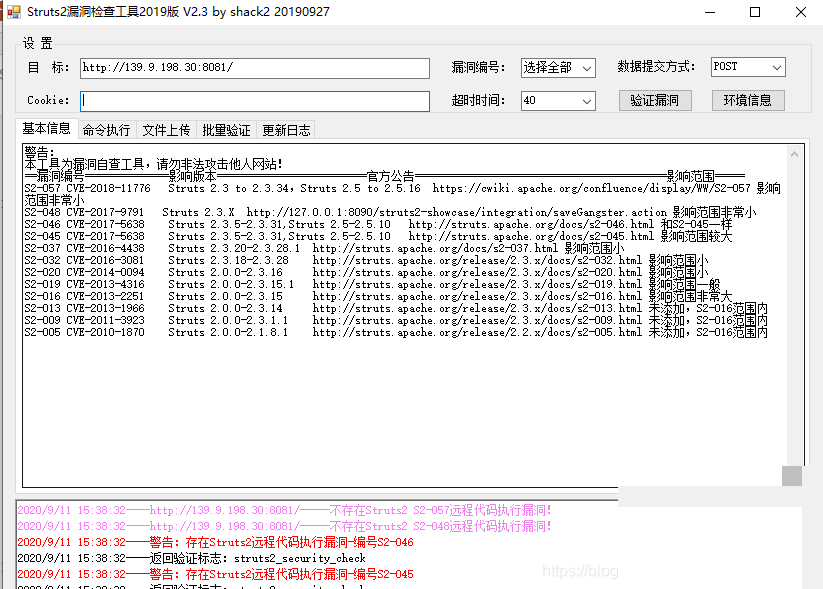Viewport: 823px width, 589px height.
Task: Click the warning line 本工具为漏洞自查工具
Action: [153, 164]
